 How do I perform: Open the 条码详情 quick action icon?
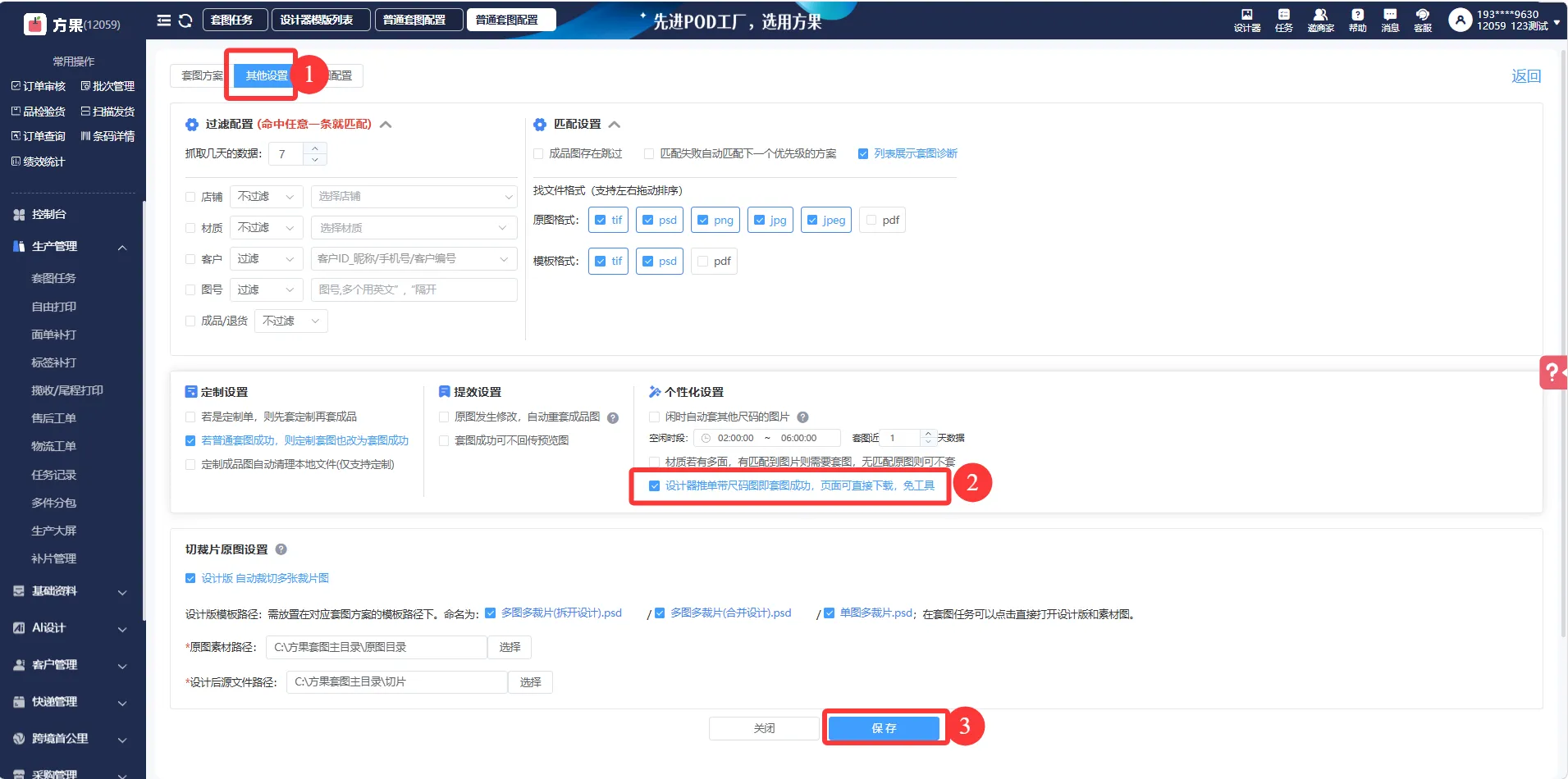(x=85, y=136)
